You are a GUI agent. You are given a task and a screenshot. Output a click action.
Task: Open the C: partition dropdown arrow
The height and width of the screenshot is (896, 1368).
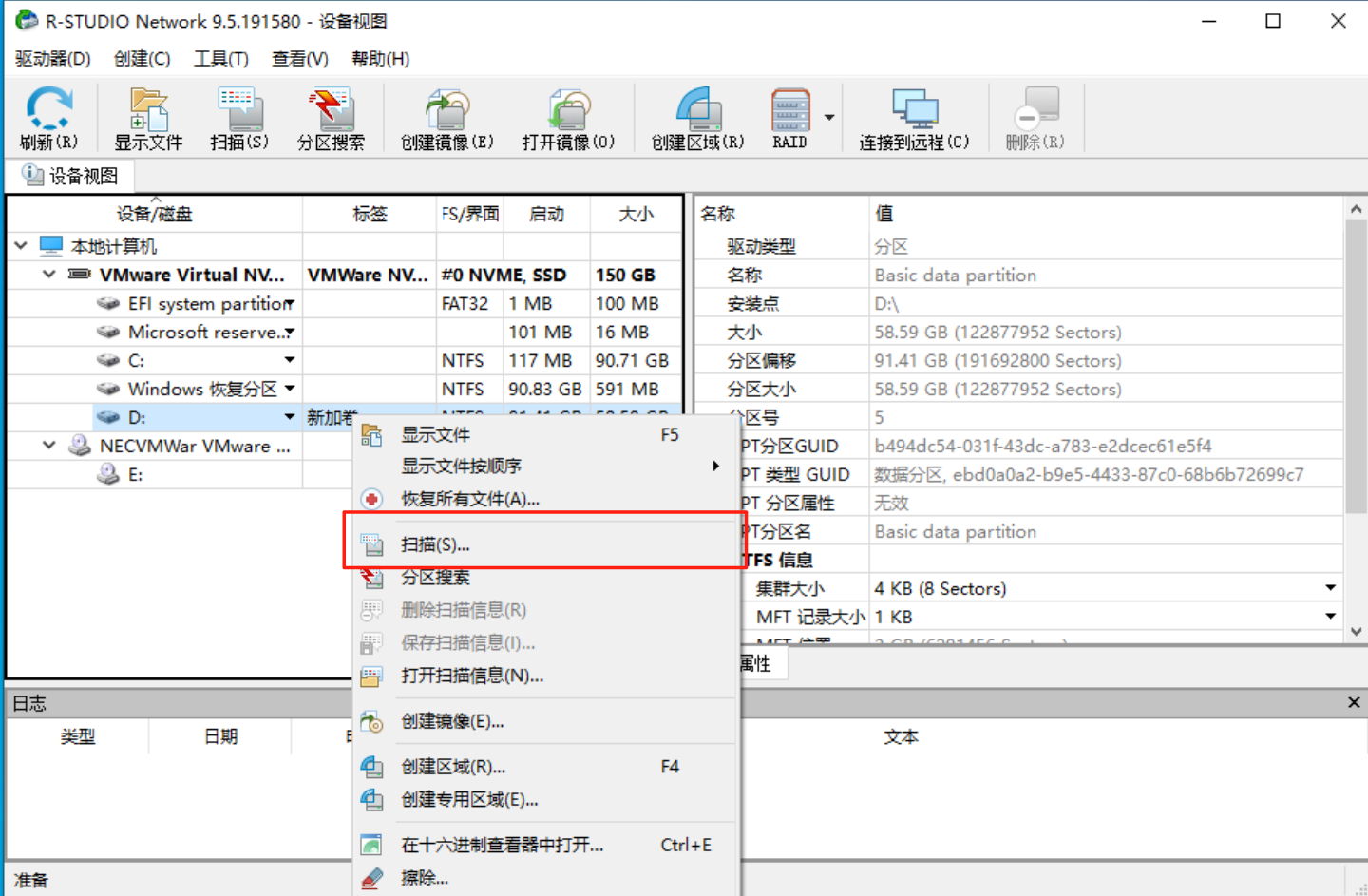click(290, 360)
